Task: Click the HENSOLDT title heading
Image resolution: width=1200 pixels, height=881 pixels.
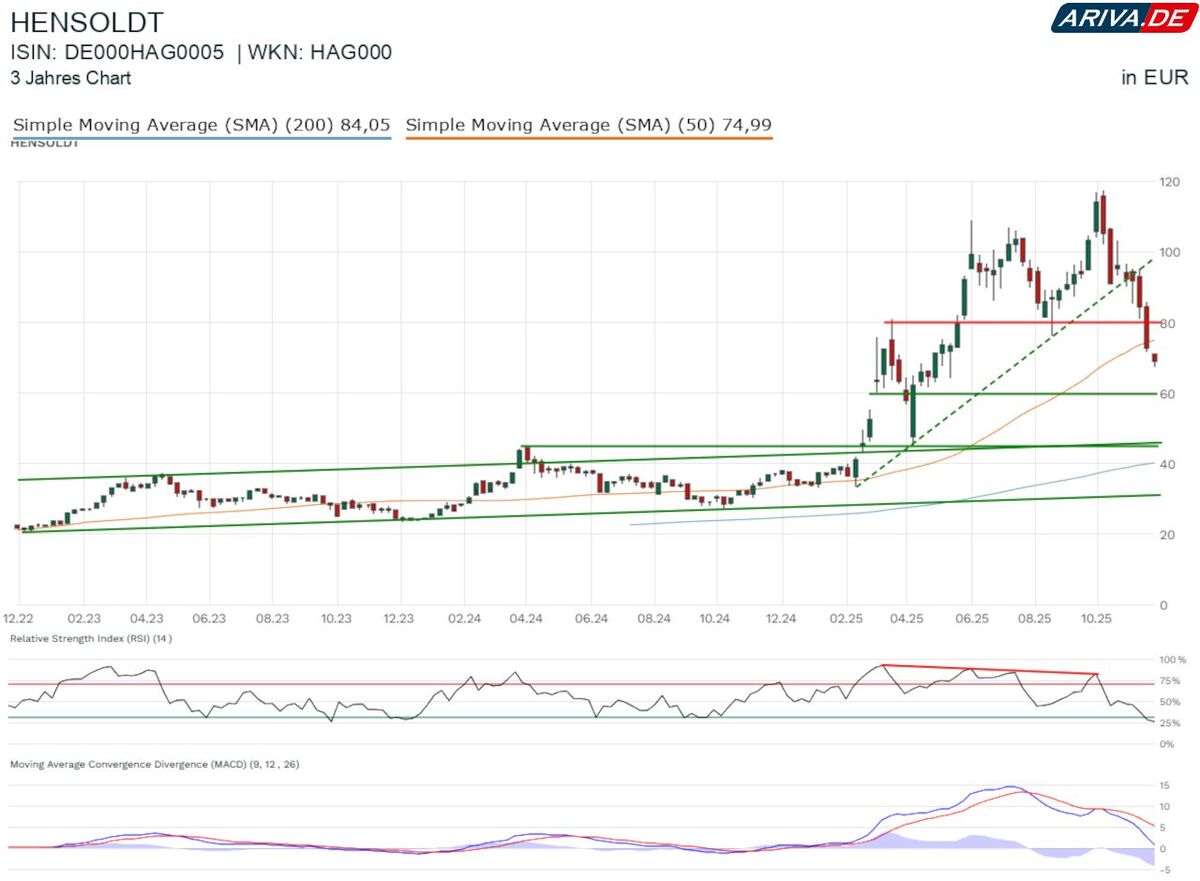Action: 87,22
